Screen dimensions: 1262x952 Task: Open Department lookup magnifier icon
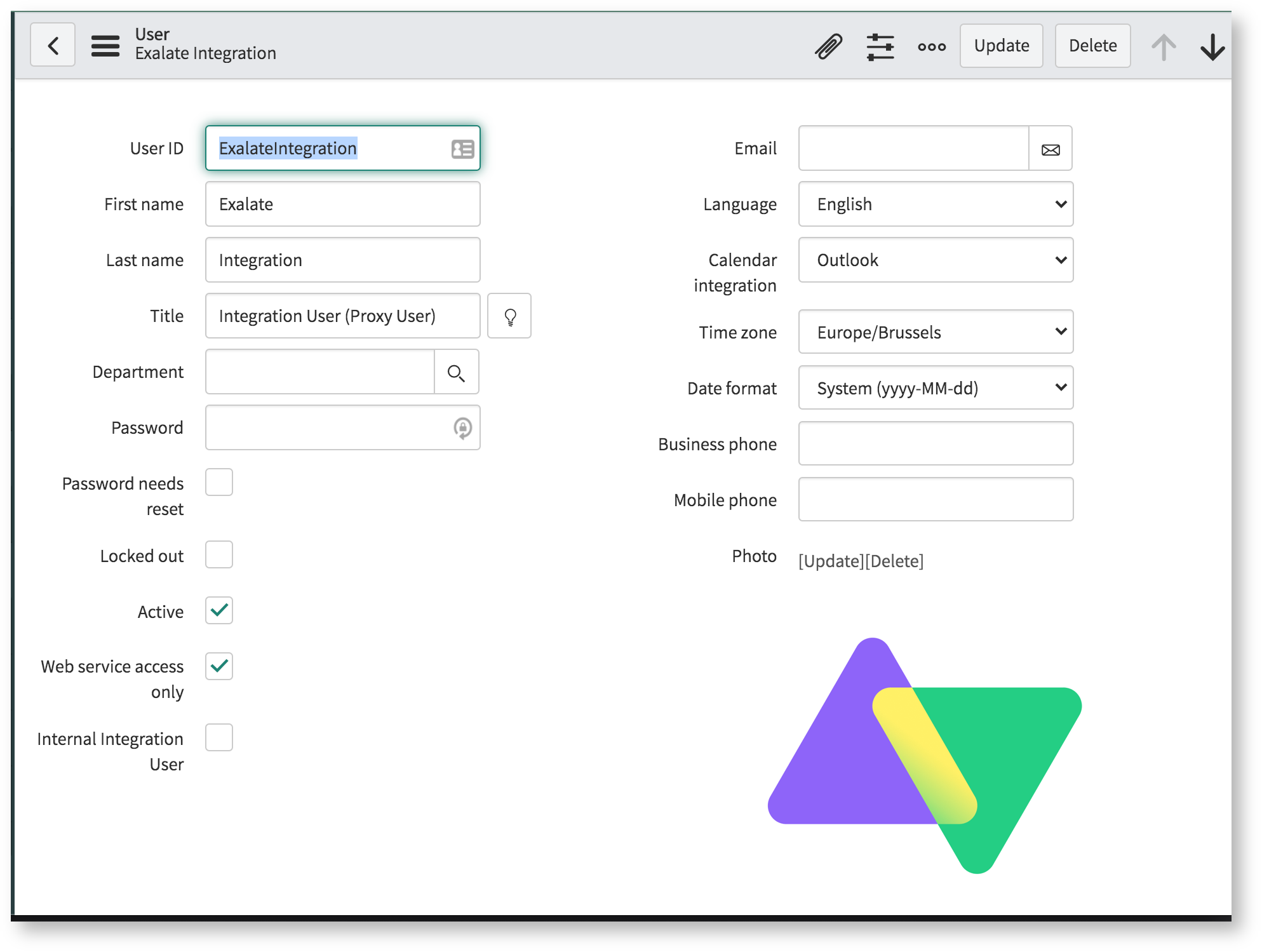tap(456, 372)
